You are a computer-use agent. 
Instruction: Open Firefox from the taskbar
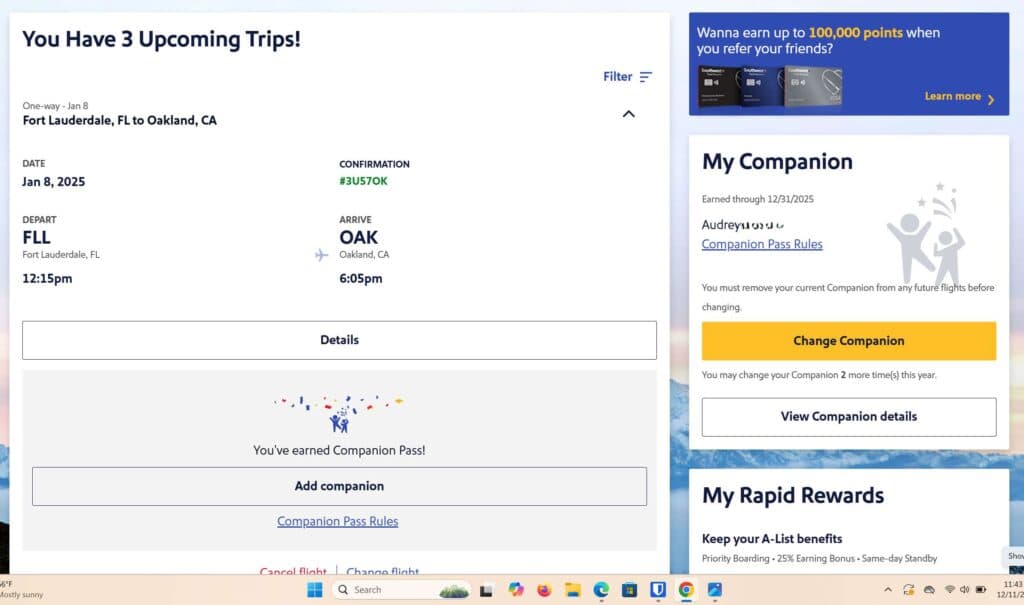[544, 590]
